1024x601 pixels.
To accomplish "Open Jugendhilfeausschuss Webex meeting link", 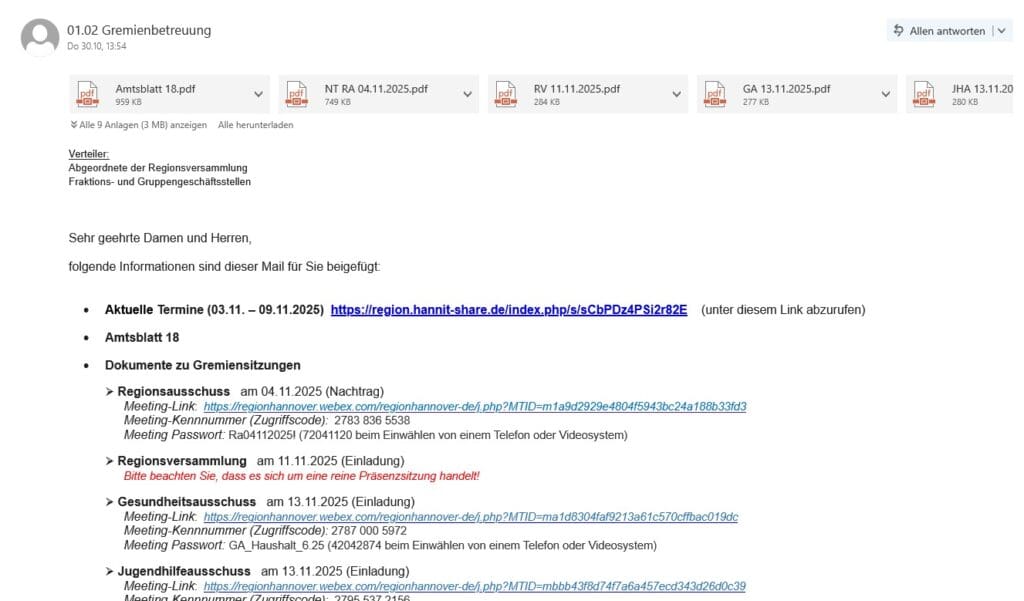I will coord(474,586).
